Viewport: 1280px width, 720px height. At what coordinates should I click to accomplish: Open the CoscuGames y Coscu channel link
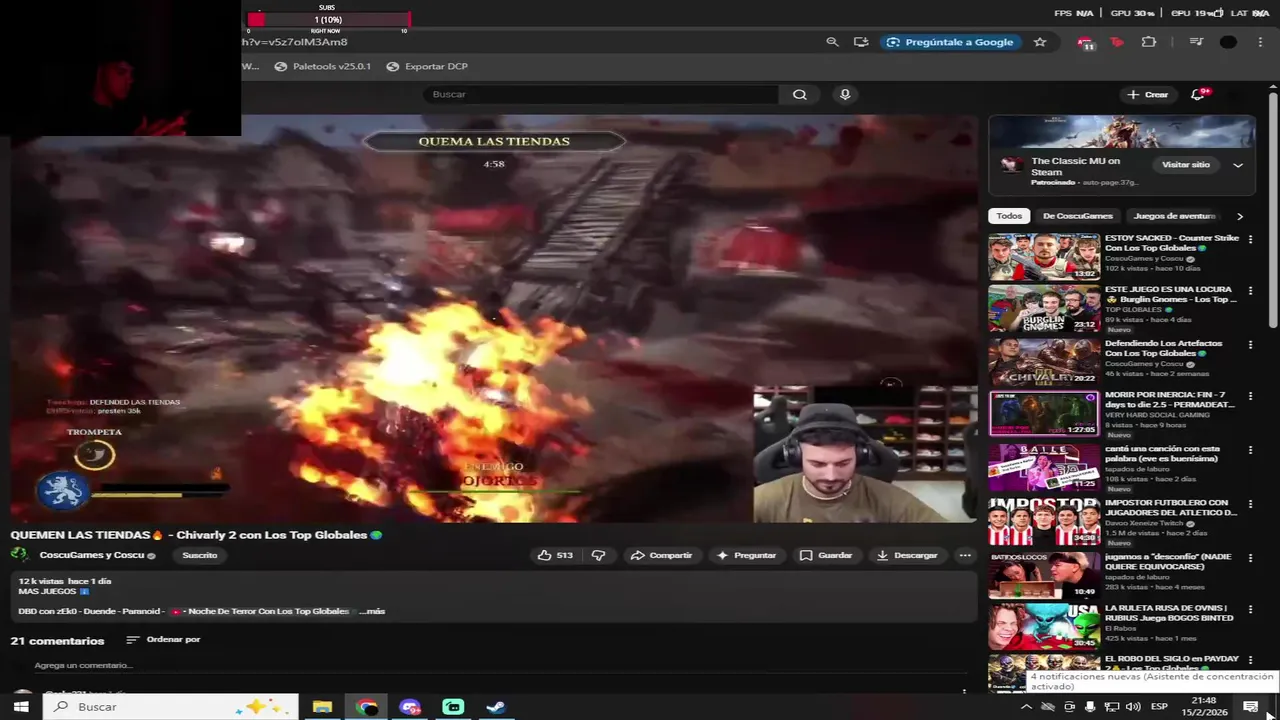92,555
